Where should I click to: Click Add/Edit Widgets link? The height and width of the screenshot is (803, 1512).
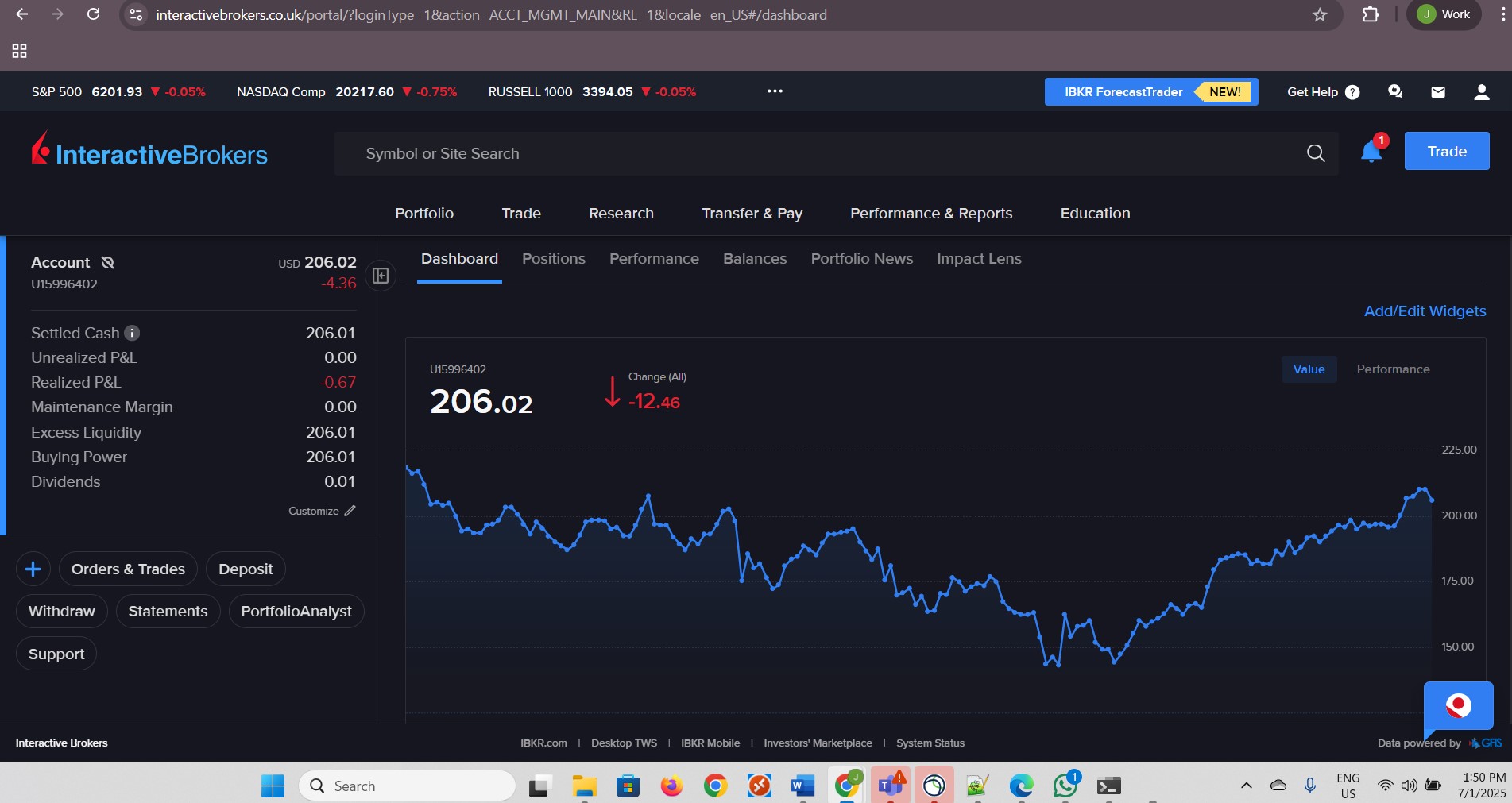point(1425,311)
